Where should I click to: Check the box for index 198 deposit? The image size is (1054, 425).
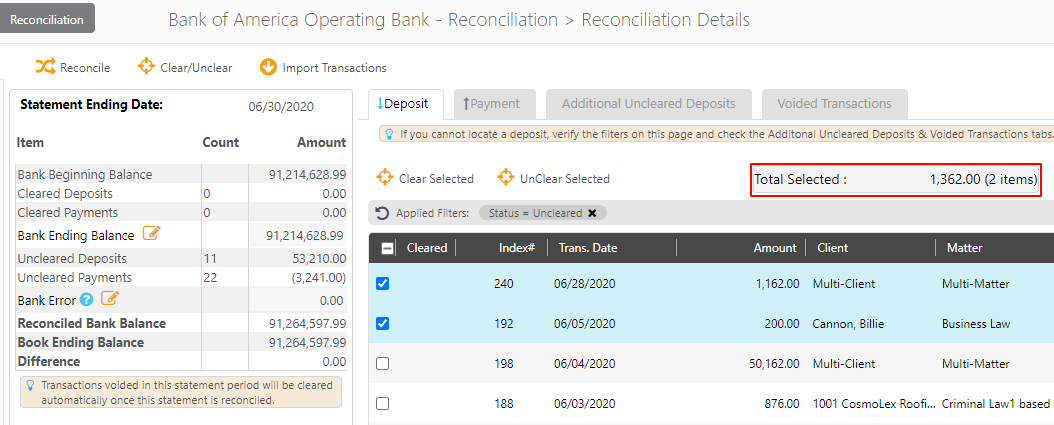pos(382,364)
